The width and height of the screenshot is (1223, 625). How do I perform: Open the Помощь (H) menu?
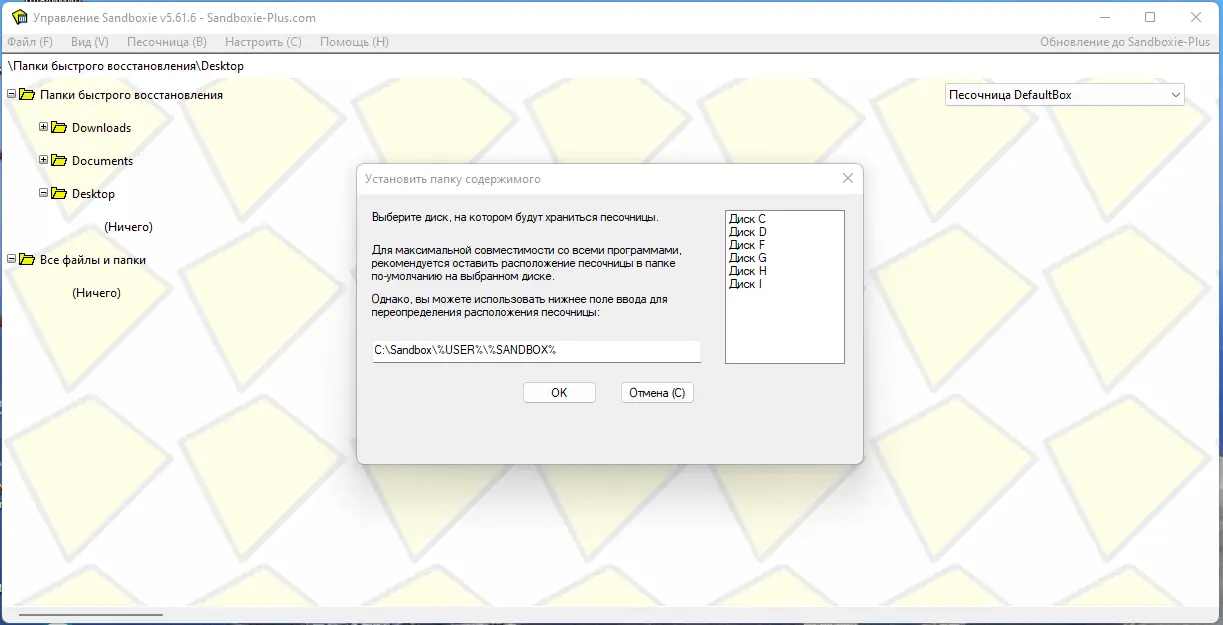tap(354, 42)
